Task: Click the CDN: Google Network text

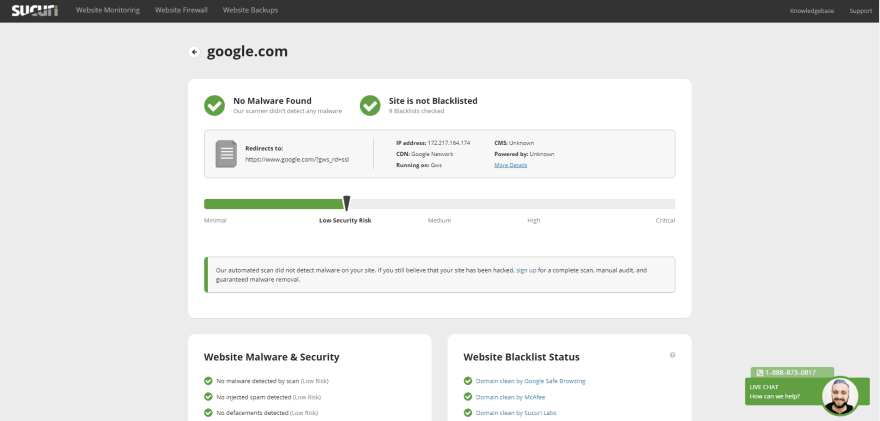Action: click(424, 154)
